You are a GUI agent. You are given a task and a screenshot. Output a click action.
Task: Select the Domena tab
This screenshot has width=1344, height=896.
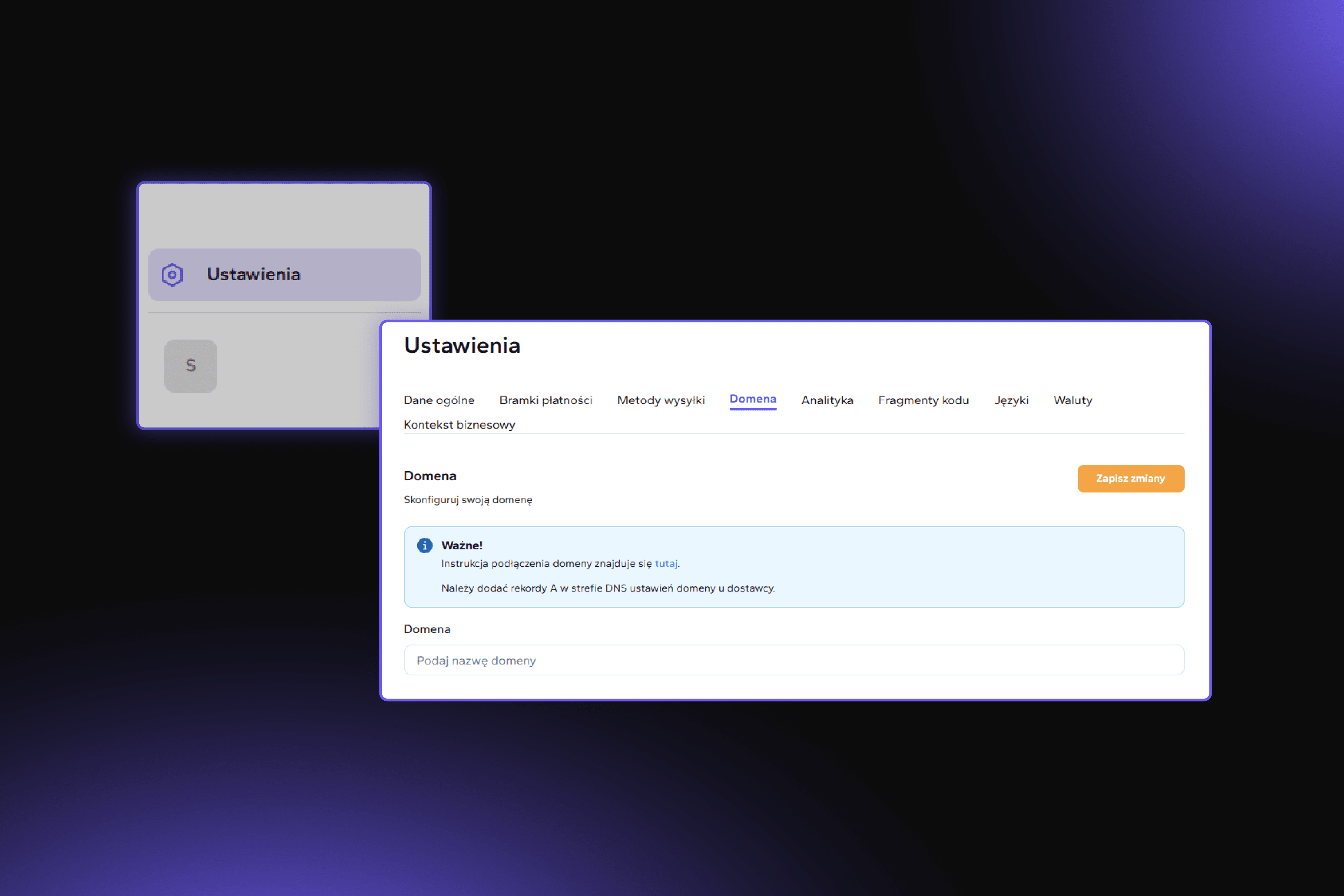(x=752, y=399)
